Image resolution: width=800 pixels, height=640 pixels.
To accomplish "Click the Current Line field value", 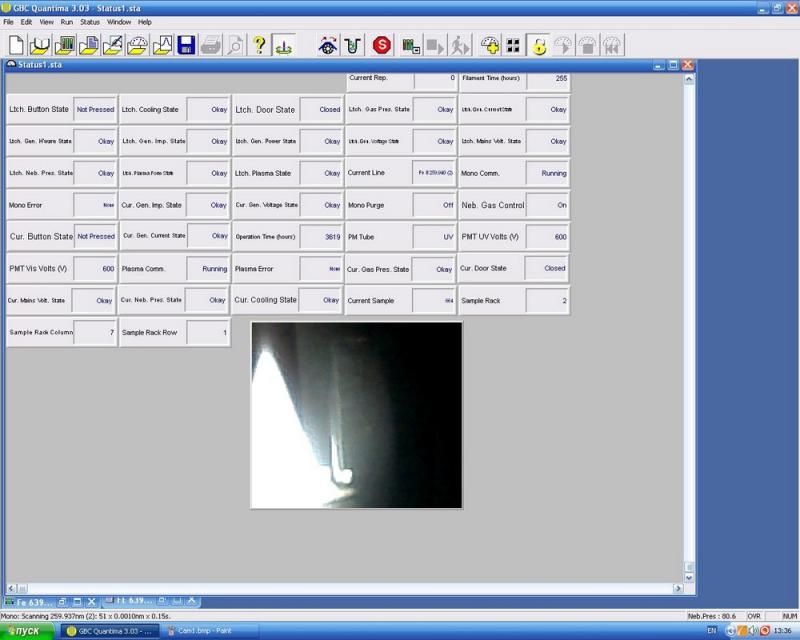I will click(x=434, y=174).
